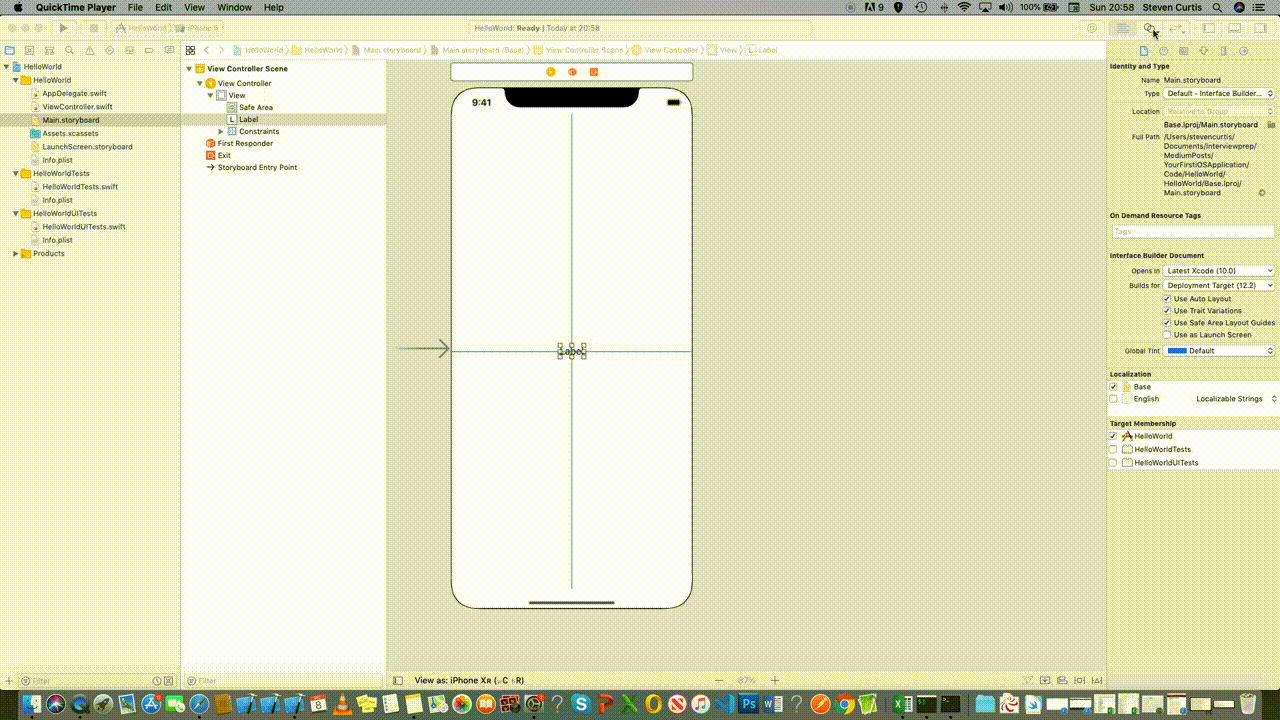Show the Size inspector tab

[x=1224, y=51]
